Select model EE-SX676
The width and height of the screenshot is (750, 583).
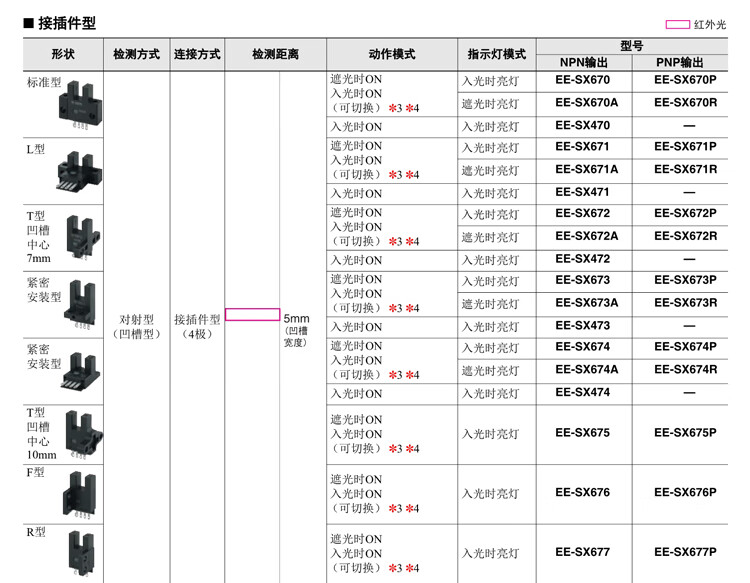coord(583,493)
